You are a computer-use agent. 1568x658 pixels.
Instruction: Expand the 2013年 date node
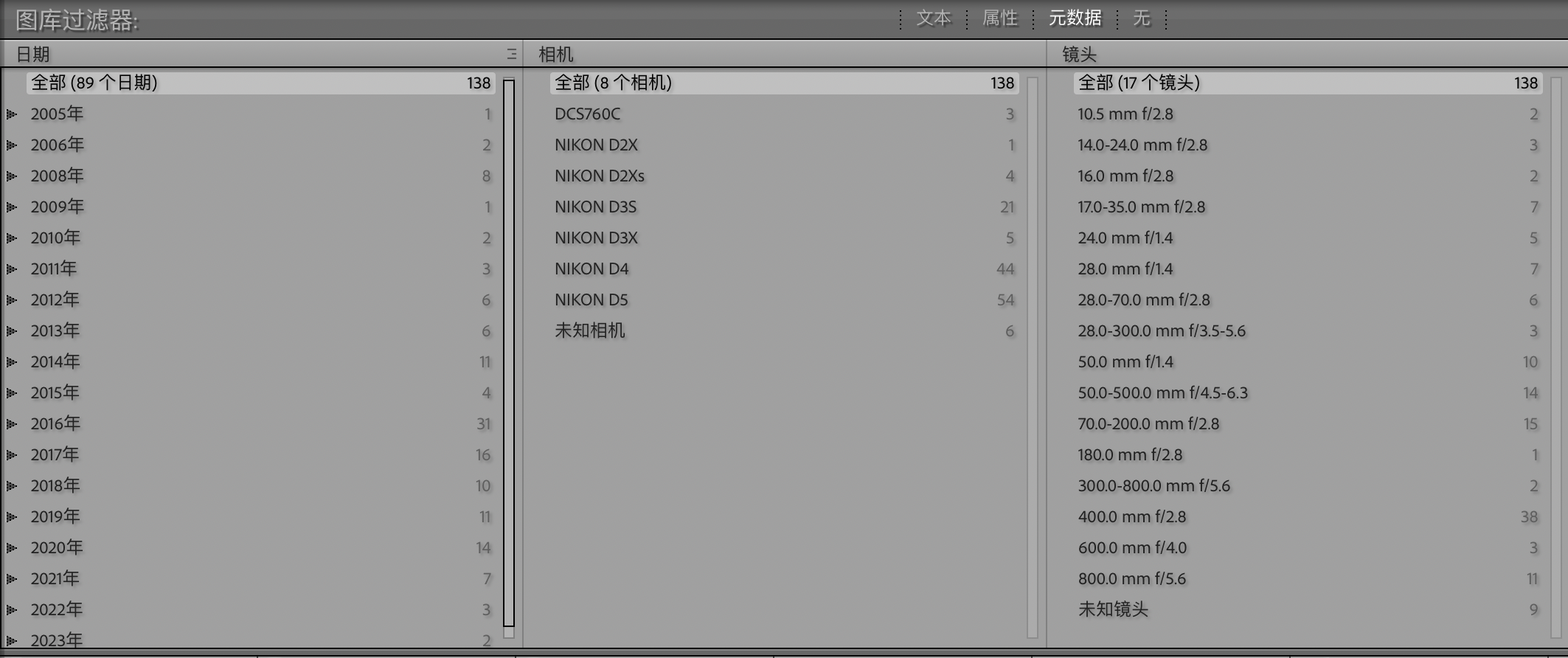(x=12, y=330)
